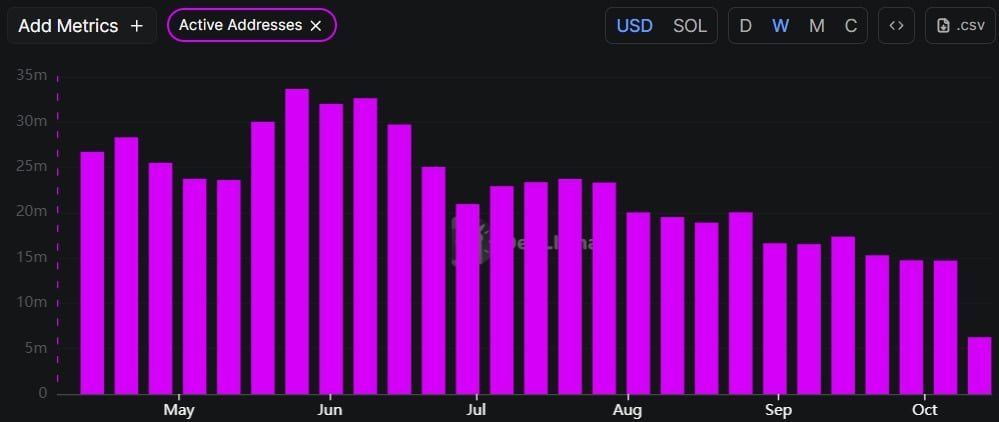This screenshot has height=422, width=999.
Task: Click the plus icon in Add Metrics
Action: [137, 26]
